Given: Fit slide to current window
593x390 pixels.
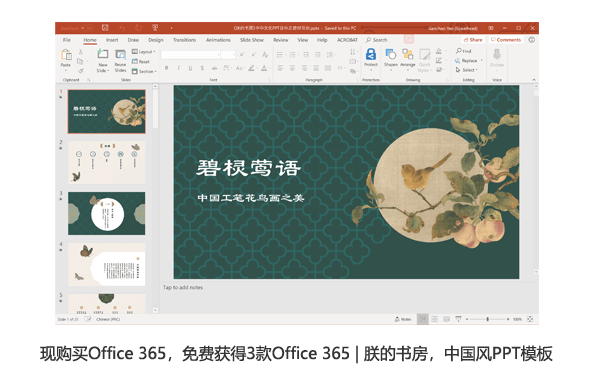Looking at the screenshot, I should point(530,319).
